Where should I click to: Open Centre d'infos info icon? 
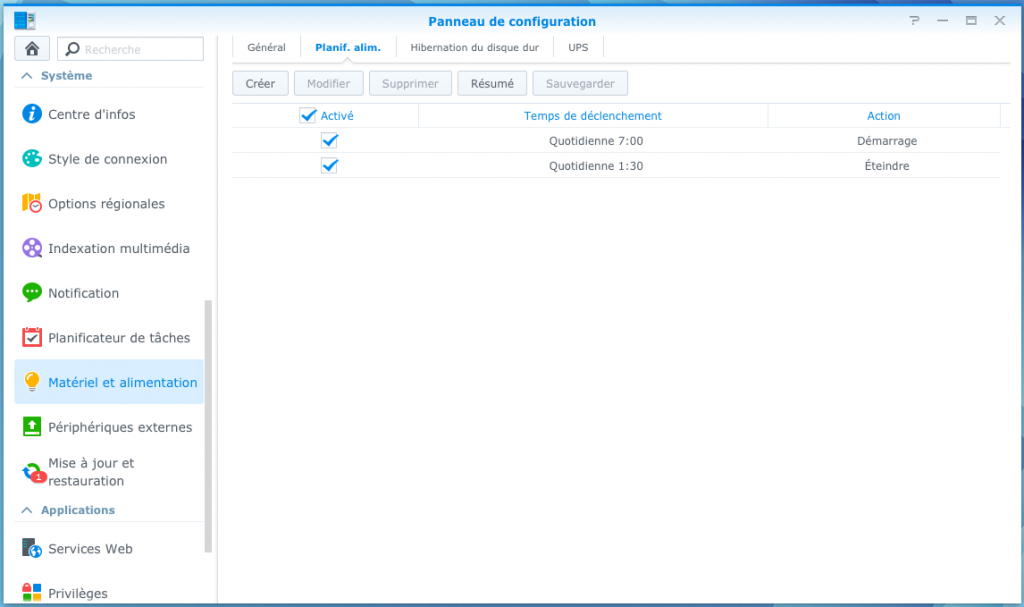[x=32, y=114]
